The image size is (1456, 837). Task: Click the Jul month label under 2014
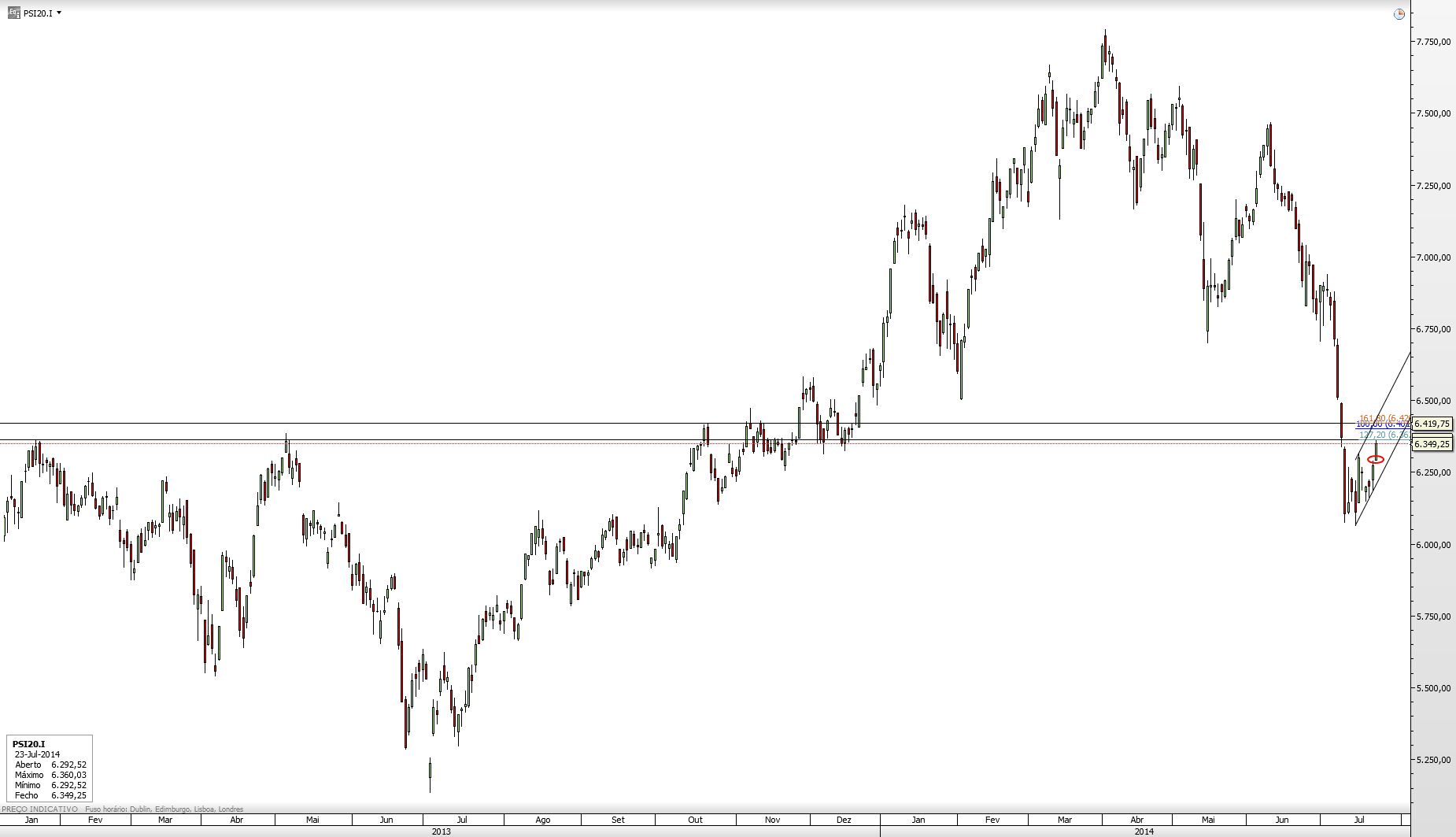pos(1358,820)
